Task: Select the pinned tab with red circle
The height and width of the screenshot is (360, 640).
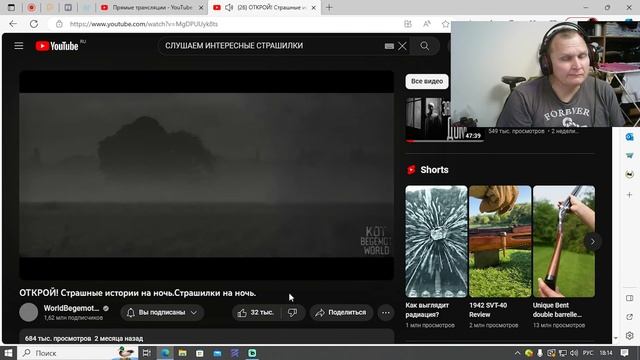Action: click(31, 7)
